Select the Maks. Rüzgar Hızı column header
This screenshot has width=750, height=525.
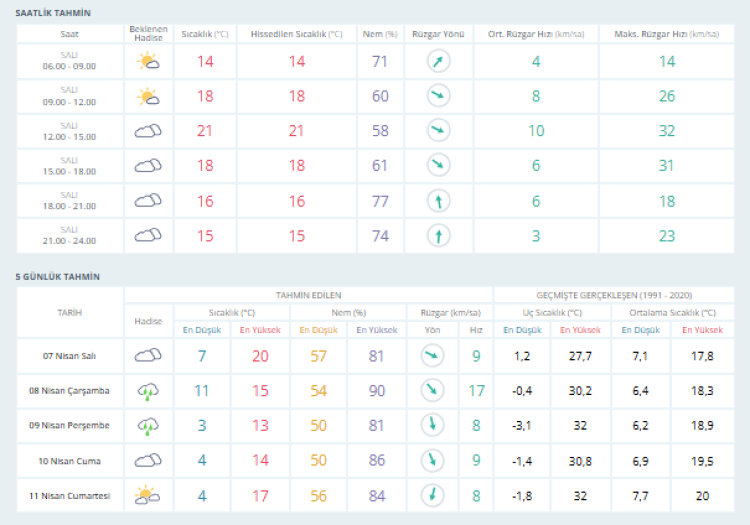(x=666, y=34)
